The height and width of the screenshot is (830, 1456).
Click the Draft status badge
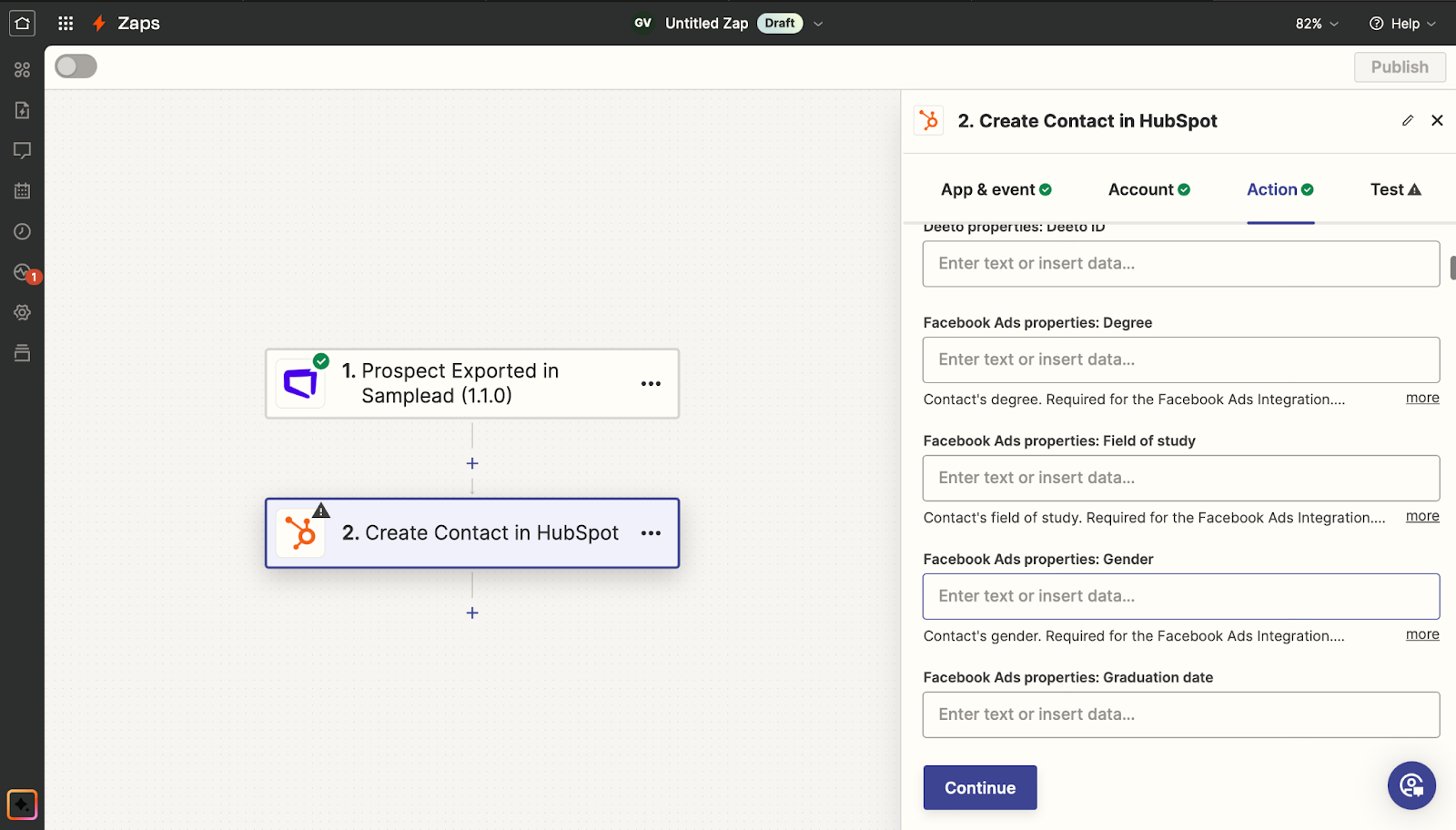[780, 24]
